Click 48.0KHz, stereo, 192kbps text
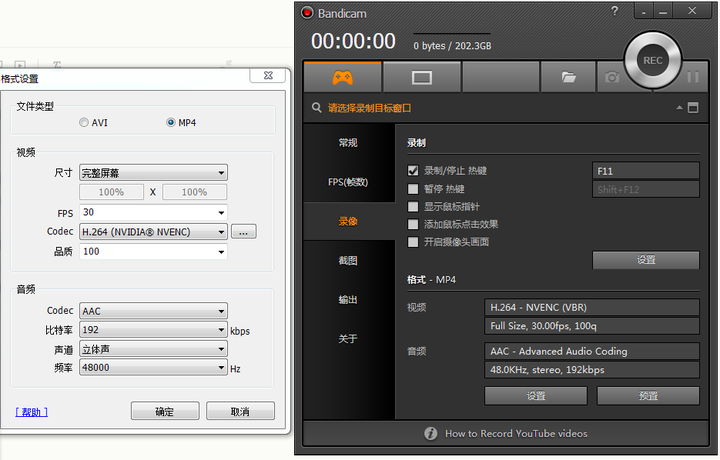720x460 pixels. (x=547, y=370)
